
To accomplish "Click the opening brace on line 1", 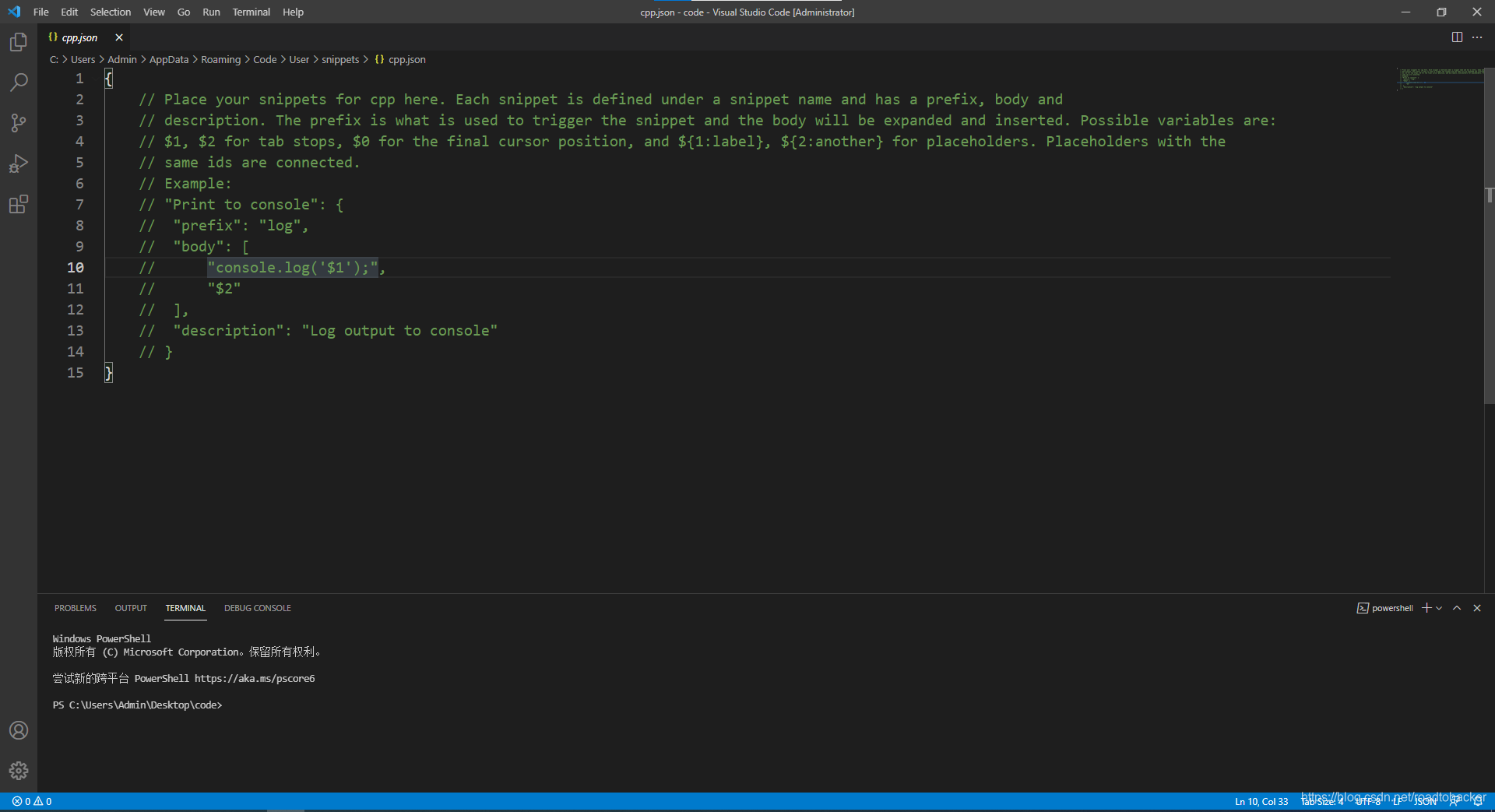I will [109, 79].
